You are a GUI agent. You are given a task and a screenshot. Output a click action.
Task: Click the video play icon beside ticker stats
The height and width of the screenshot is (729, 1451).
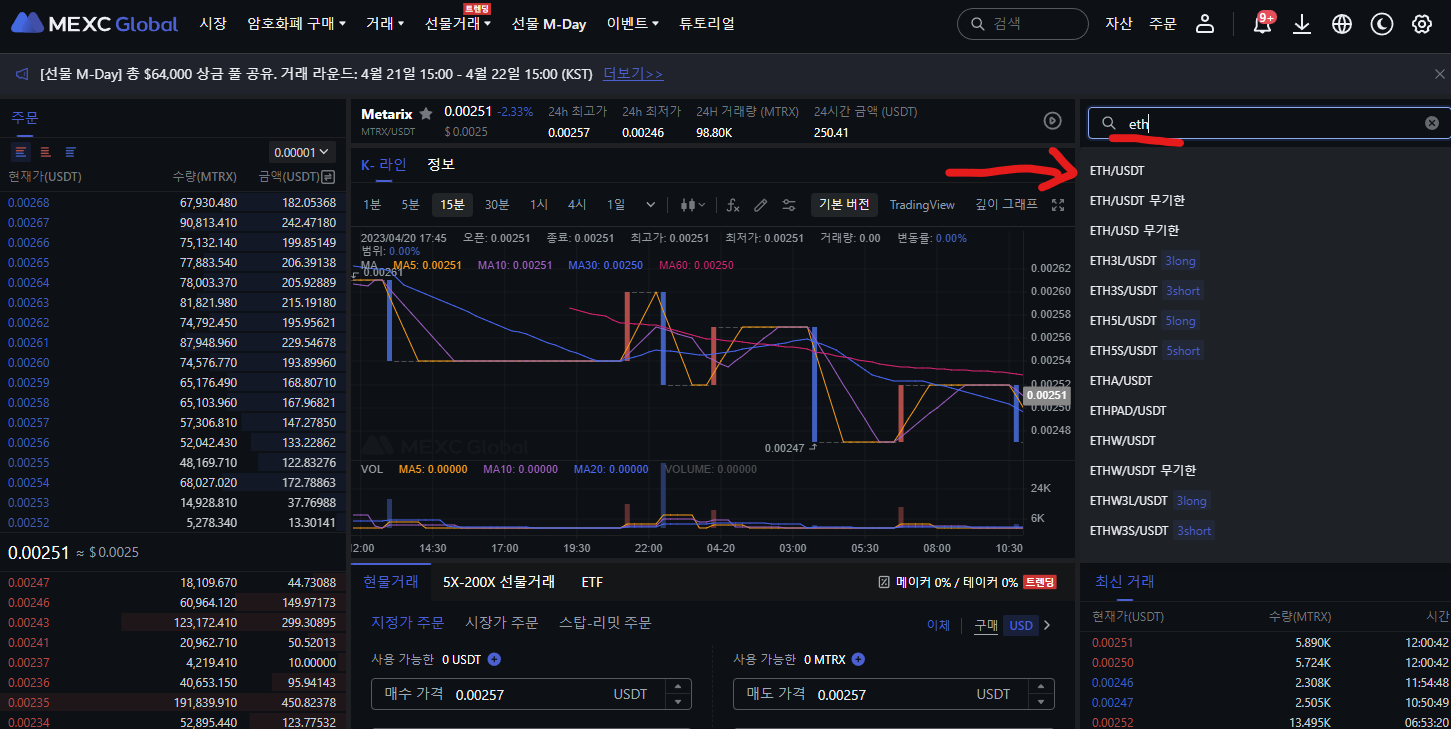coord(1052,120)
